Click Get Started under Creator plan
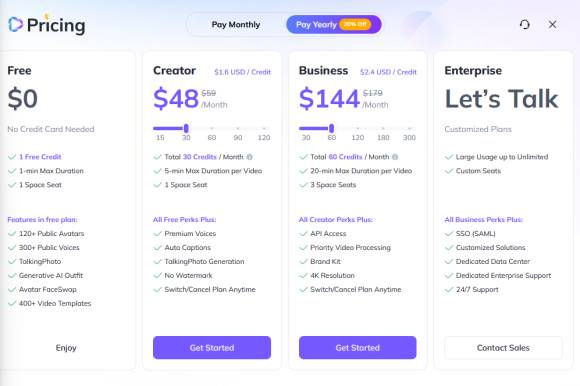 tap(212, 348)
